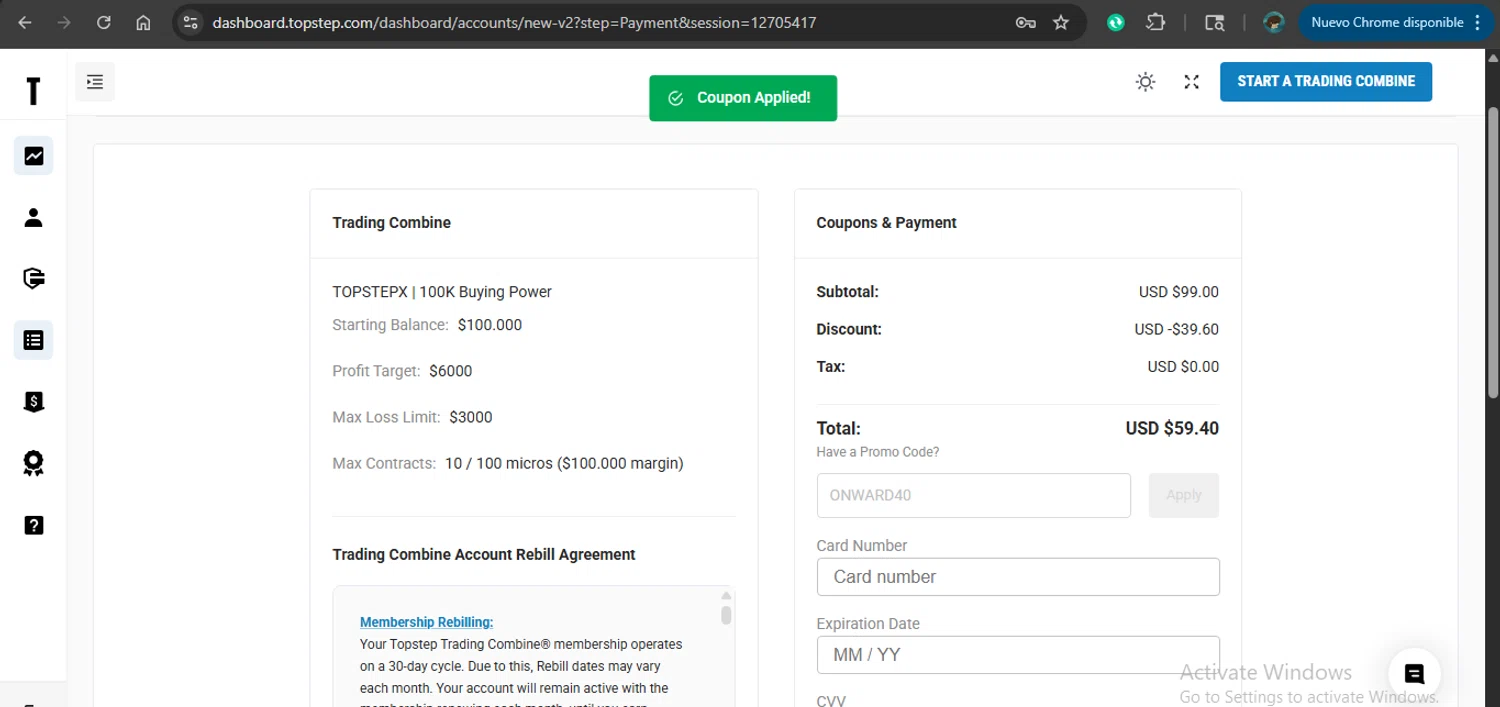Open the award badge sidebar icon
Image resolution: width=1500 pixels, height=707 pixels.
pos(34,463)
